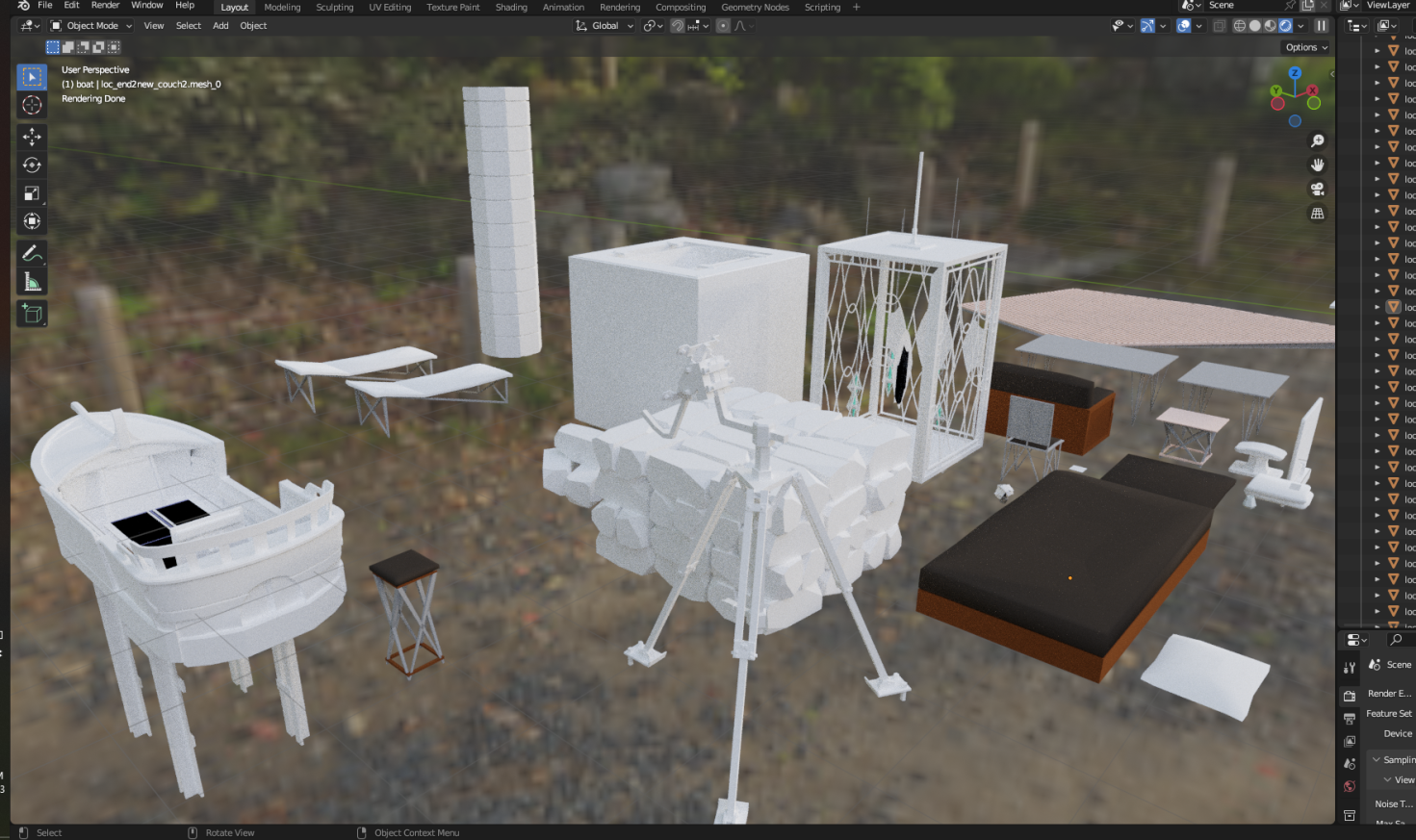The image size is (1416, 840).
Task: Open the Global transform orientation dropdown
Action: pyautogui.click(x=605, y=26)
